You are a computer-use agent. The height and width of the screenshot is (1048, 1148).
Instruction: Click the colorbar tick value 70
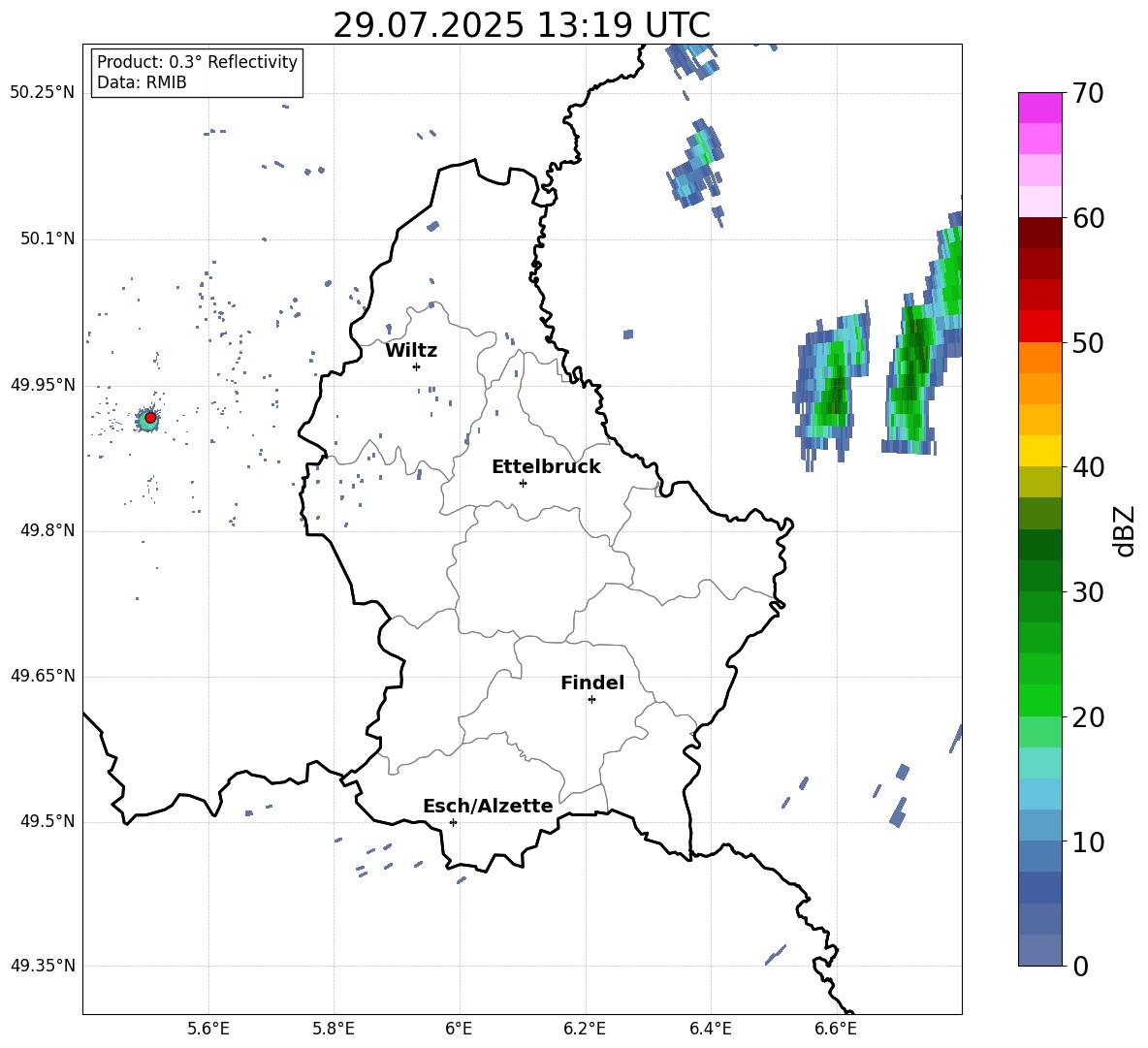point(1088,93)
